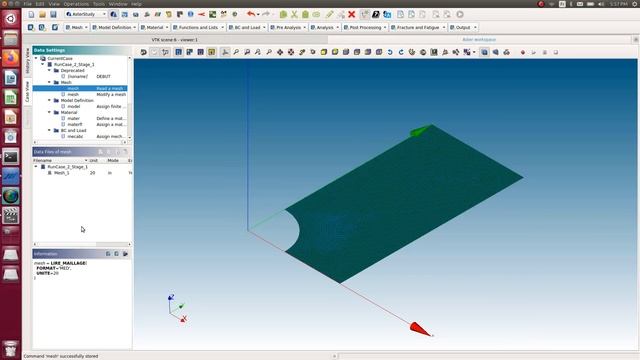Select the 'Modify a mesh' mesh row
The height and width of the screenshot is (360, 640).
(80, 94)
